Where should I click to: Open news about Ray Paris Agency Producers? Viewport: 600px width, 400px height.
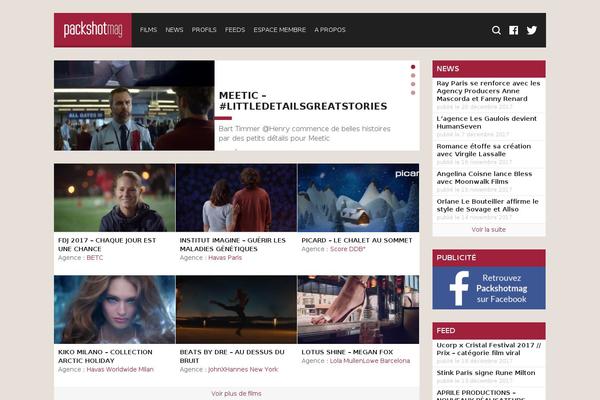tap(488, 91)
